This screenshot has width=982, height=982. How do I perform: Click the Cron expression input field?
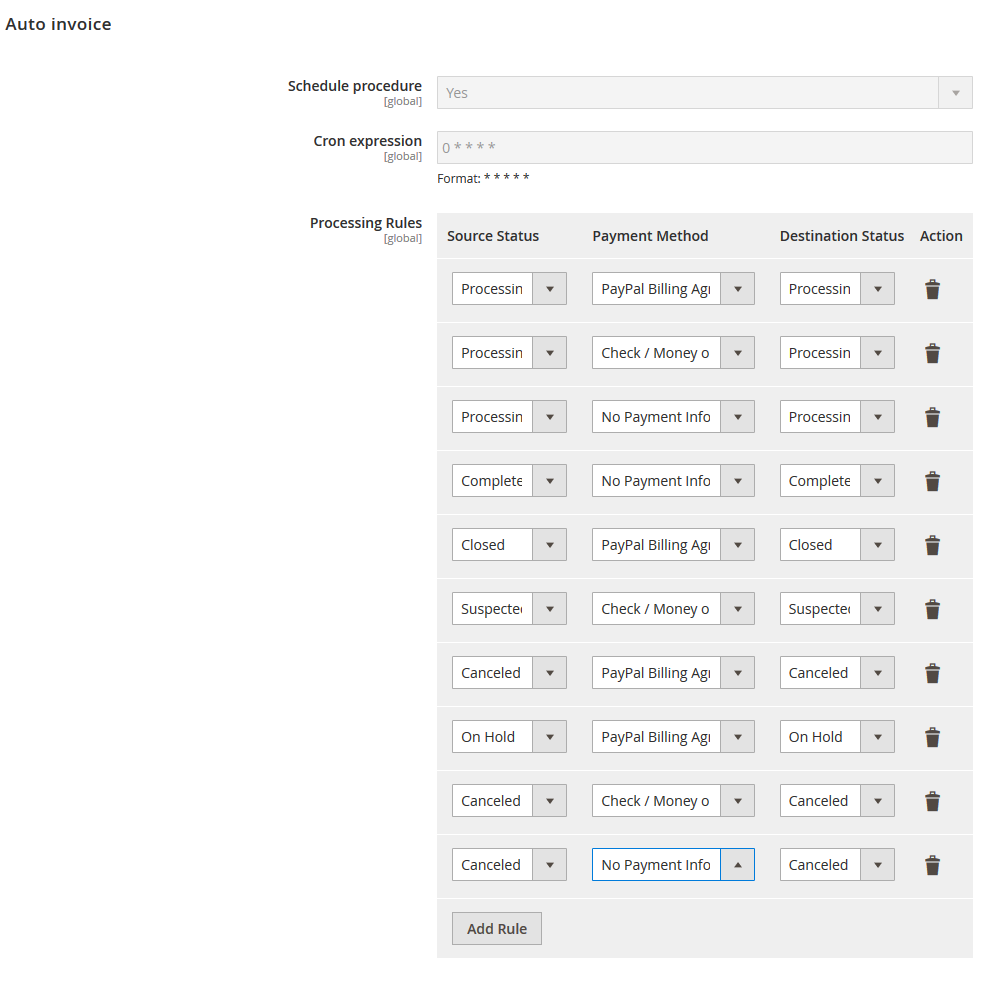[x=704, y=148]
